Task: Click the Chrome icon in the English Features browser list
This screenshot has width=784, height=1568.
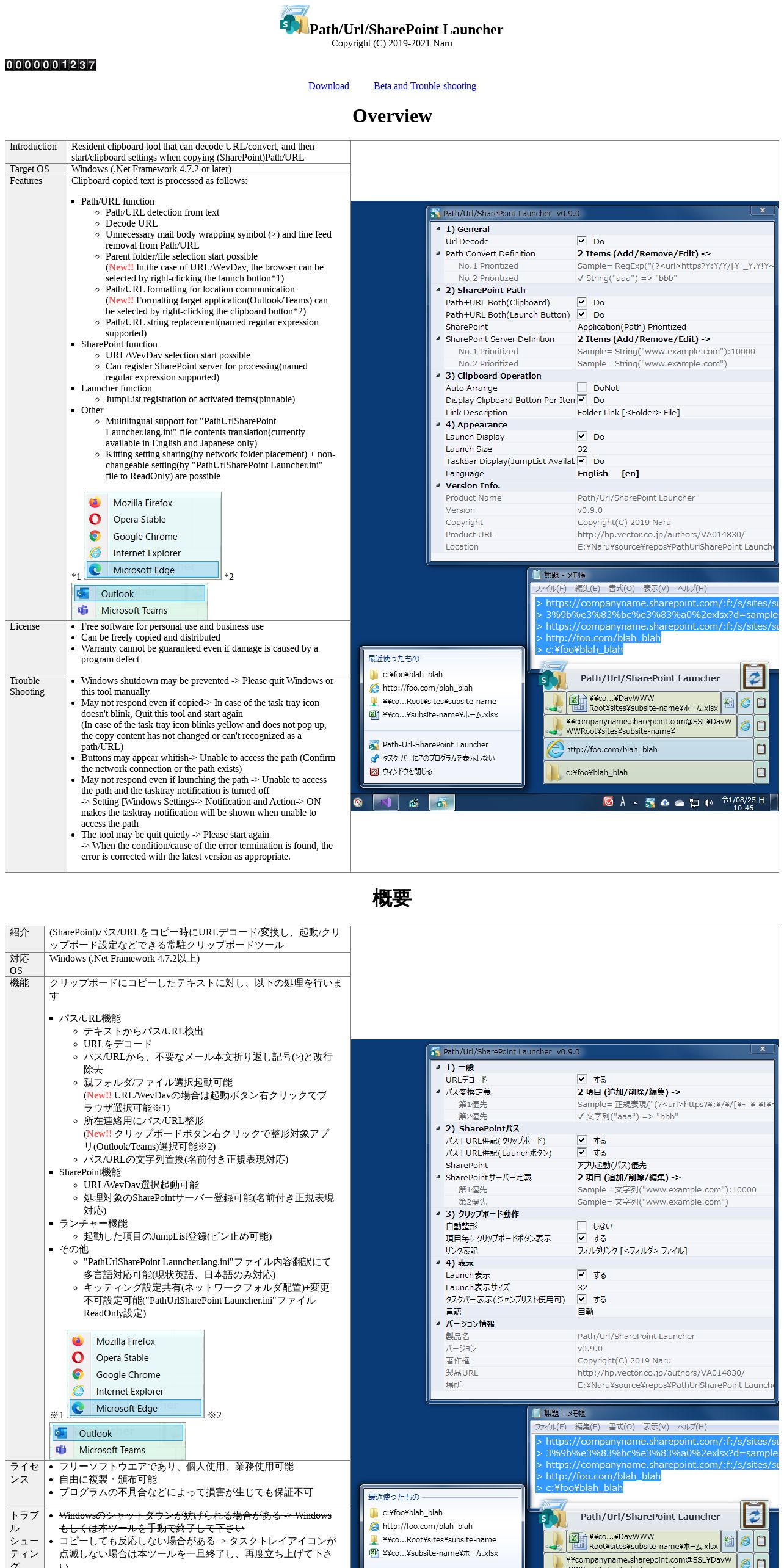Action: (95, 536)
